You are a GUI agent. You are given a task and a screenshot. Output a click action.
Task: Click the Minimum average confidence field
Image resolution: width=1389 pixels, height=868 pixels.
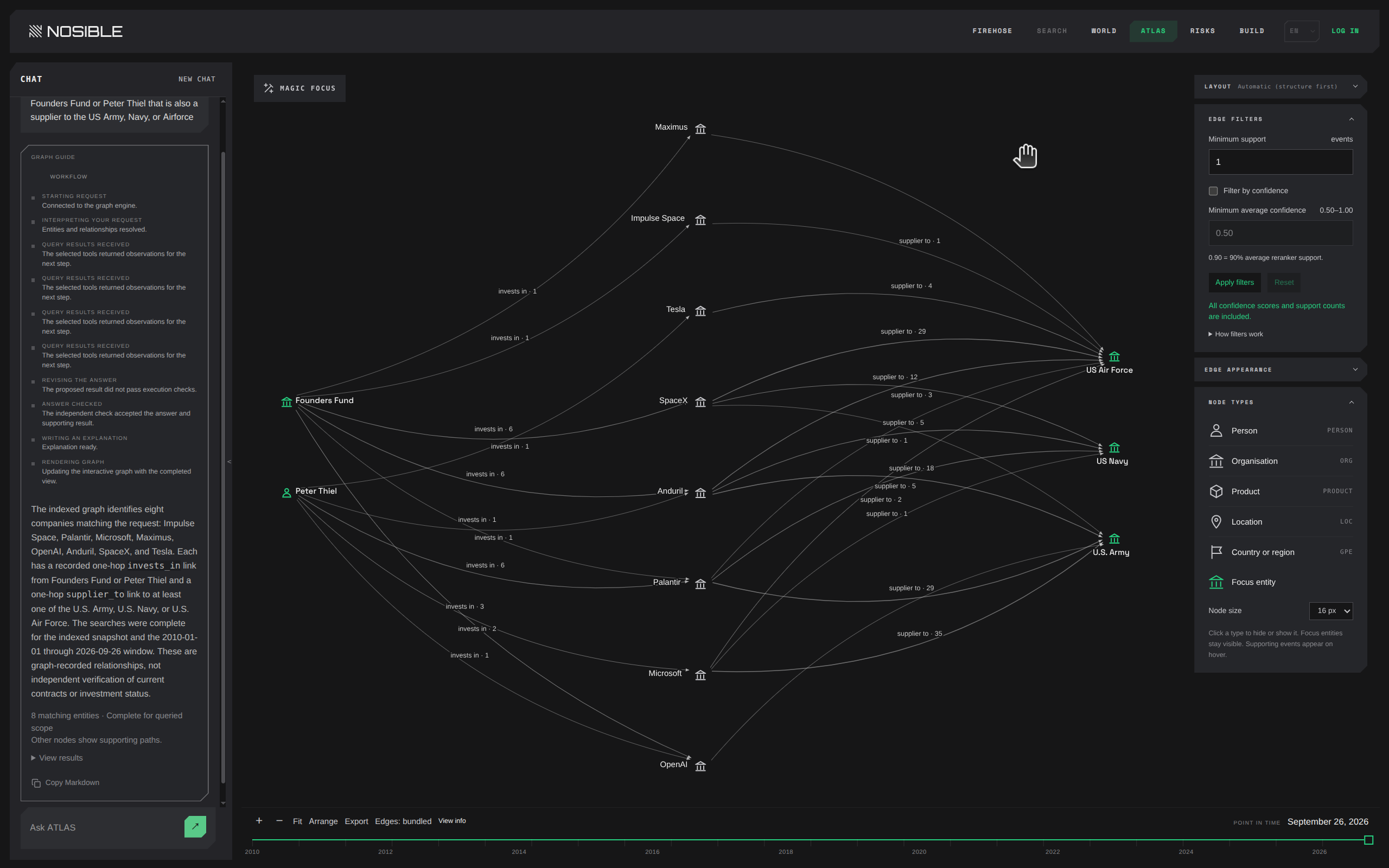1280,233
